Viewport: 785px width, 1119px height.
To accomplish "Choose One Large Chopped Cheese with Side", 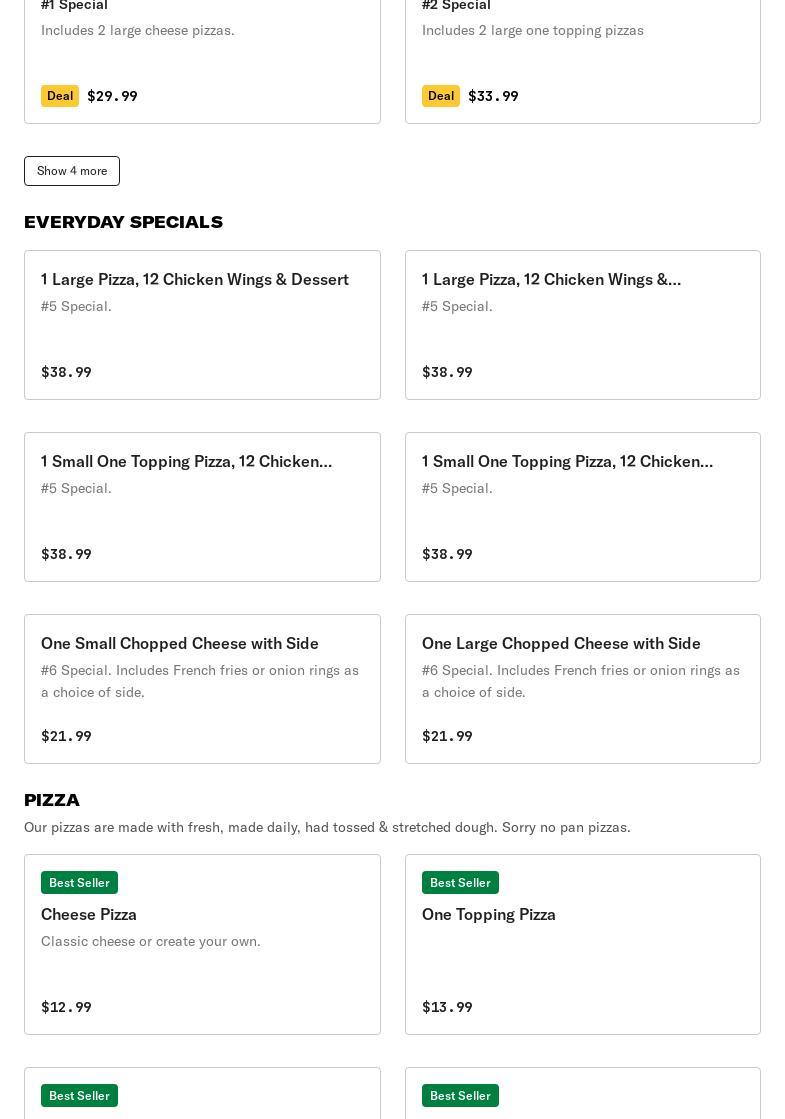I will point(582,689).
